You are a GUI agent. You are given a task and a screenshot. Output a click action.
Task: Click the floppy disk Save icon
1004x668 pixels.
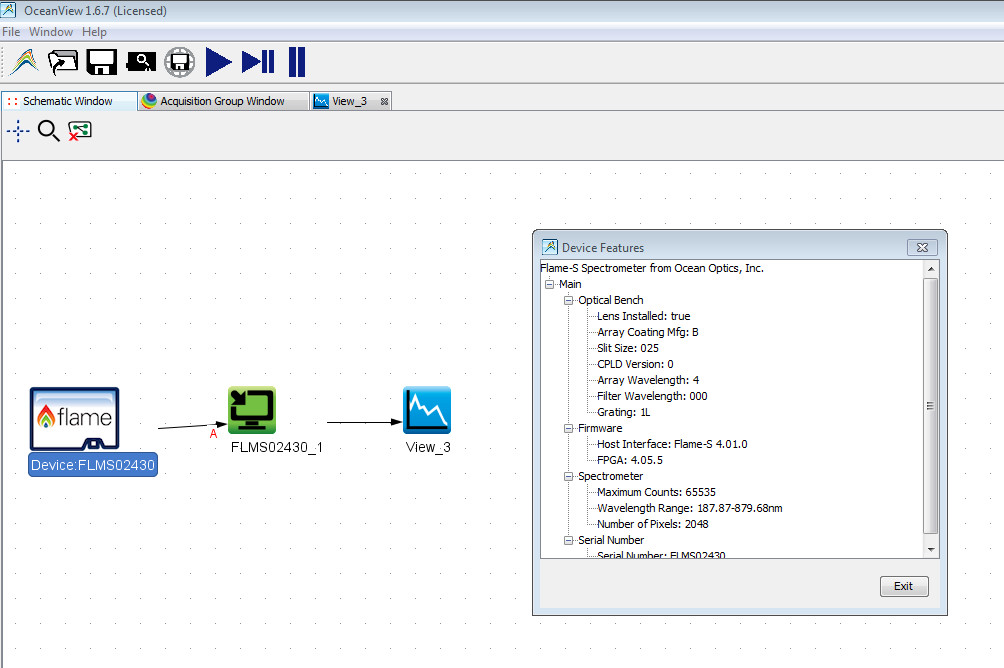coord(102,62)
